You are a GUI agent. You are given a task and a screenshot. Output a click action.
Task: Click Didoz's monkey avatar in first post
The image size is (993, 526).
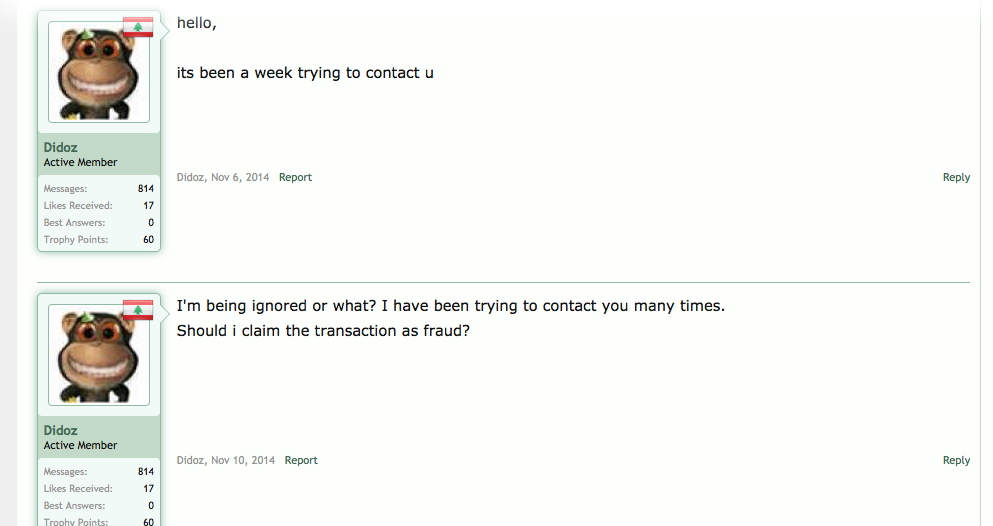coord(99,72)
